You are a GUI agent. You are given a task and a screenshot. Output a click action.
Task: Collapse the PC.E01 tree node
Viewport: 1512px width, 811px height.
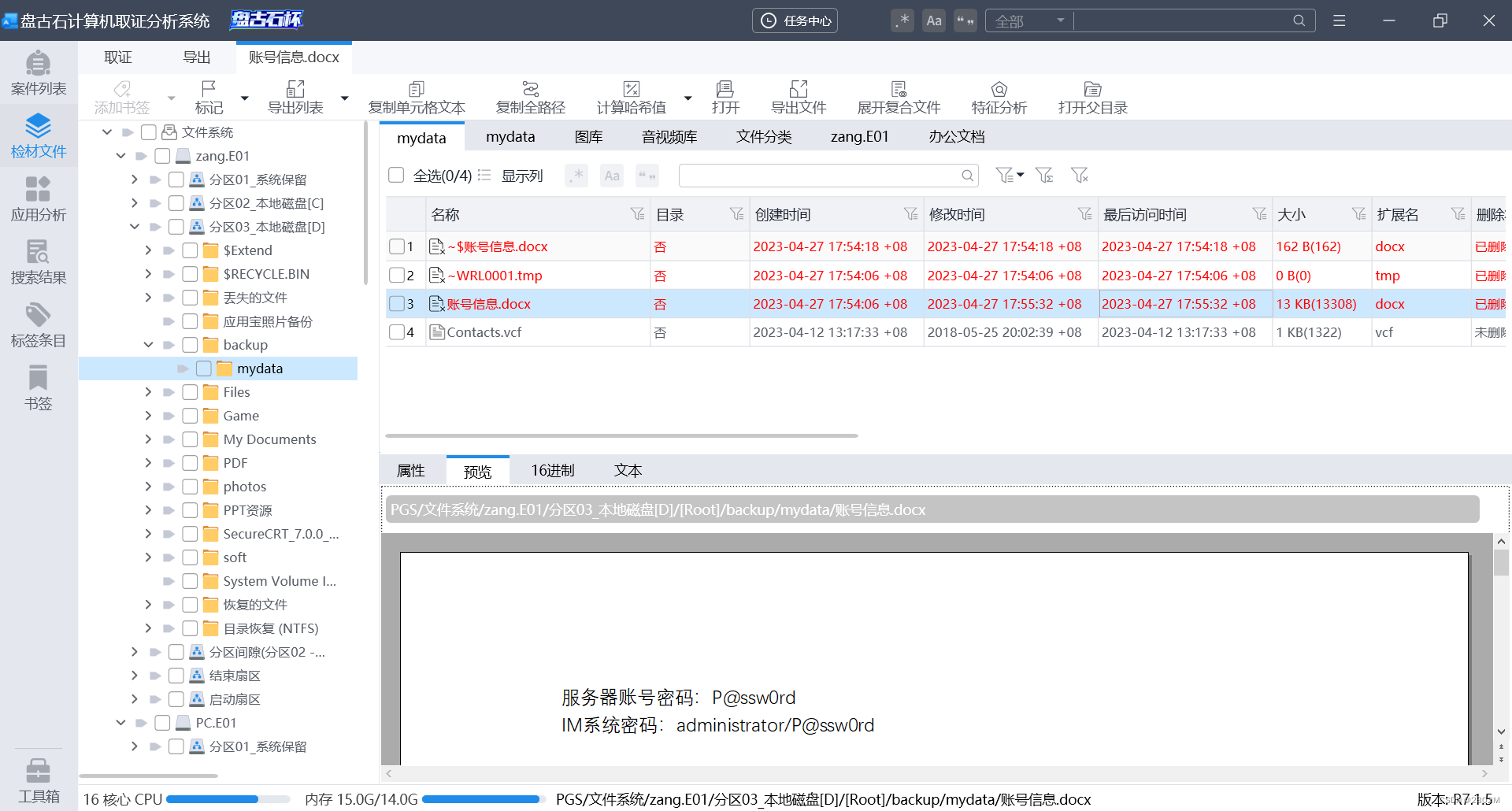pos(120,723)
